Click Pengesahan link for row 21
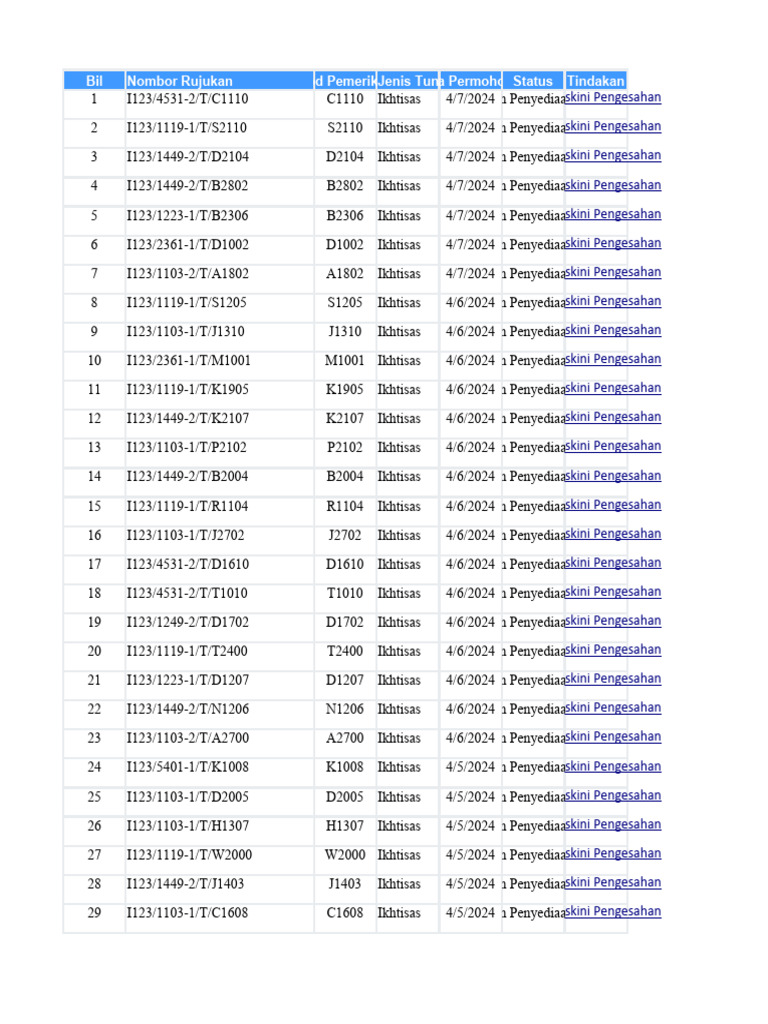Image resolution: width=768 pixels, height=1024 pixels. pyautogui.click(x=612, y=679)
